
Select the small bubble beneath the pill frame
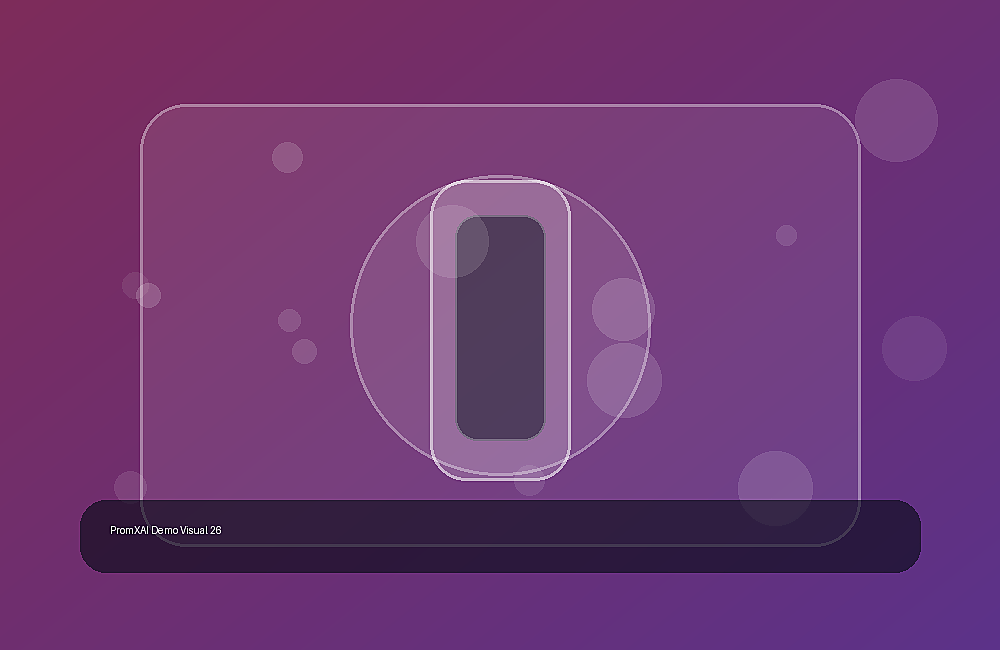pyautogui.click(x=529, y=482)
